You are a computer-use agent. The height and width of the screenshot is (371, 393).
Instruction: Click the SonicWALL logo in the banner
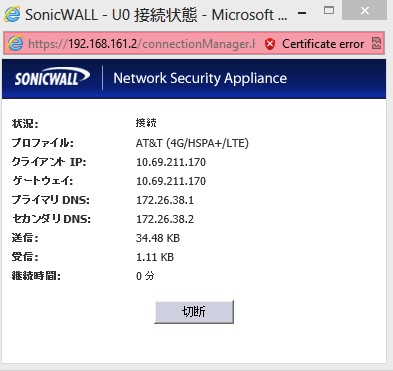point(52,77)
